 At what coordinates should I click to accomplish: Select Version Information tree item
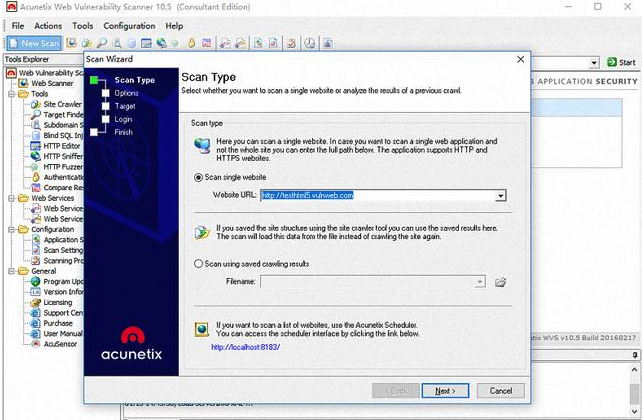coord(63,292)
